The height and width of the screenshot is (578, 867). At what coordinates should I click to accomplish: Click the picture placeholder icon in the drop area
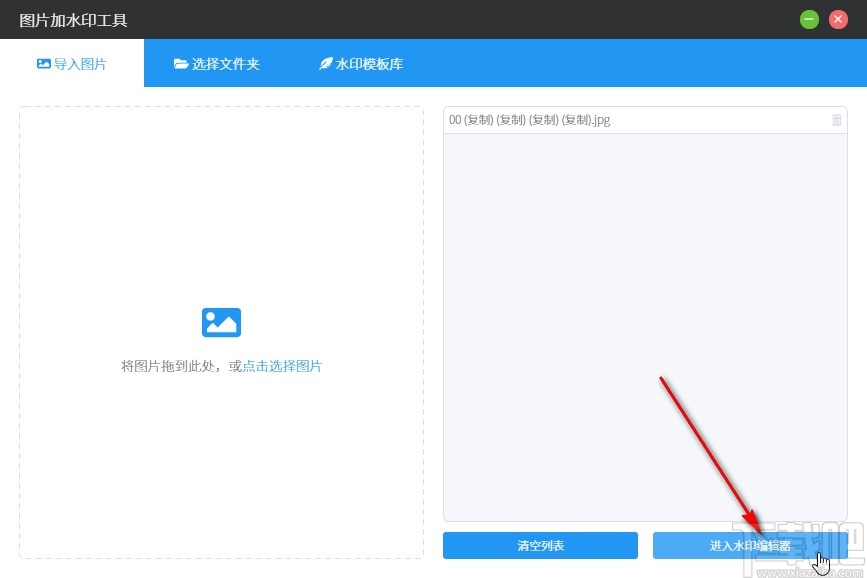(221, 322)
